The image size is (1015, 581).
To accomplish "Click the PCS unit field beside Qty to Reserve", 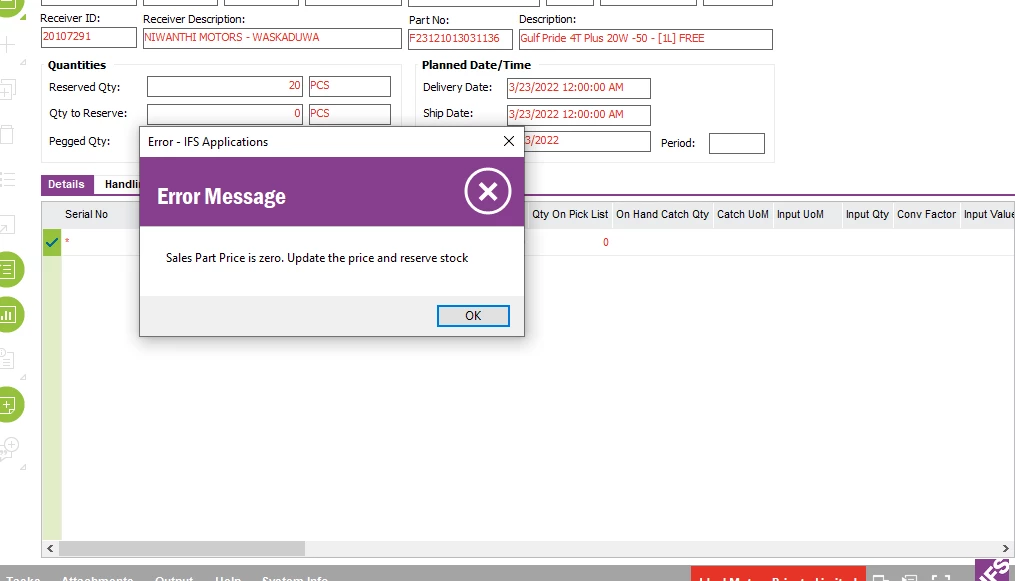I will click(350, 114).
